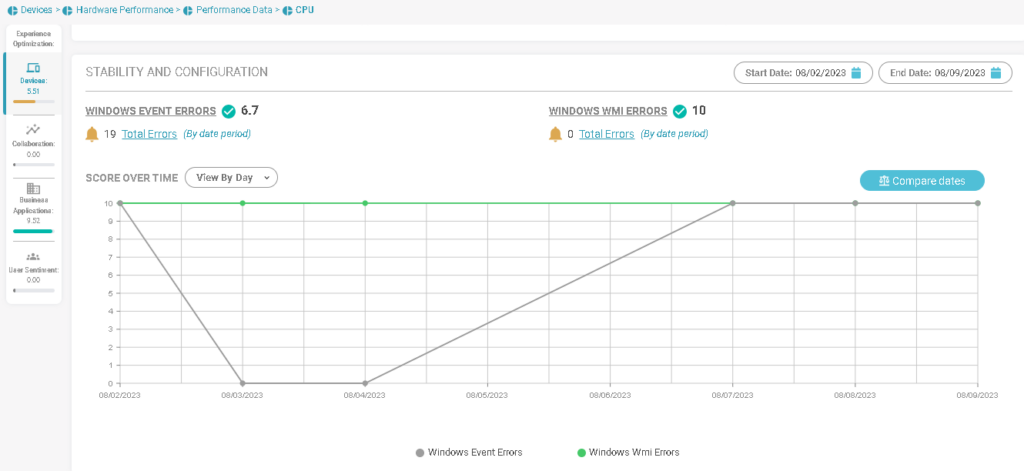Select the Business Applications building icon
Viewport: 1024px width, 471px height.
[33, 189]
